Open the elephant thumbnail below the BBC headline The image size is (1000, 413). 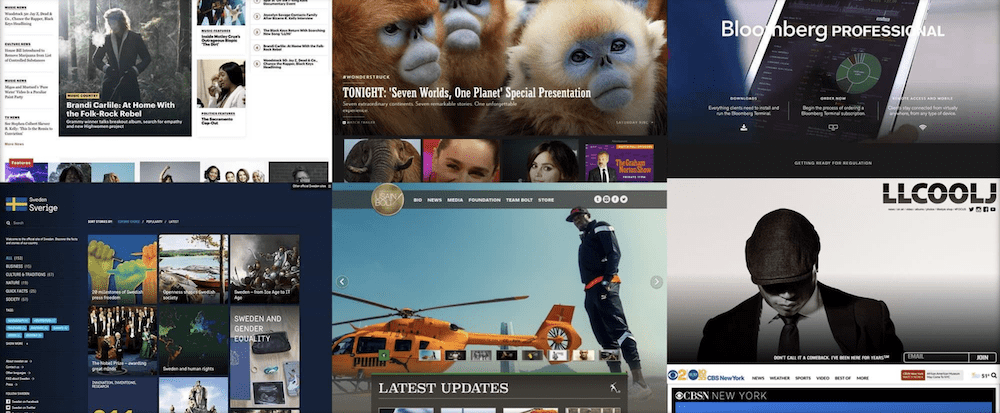[382, 161]
